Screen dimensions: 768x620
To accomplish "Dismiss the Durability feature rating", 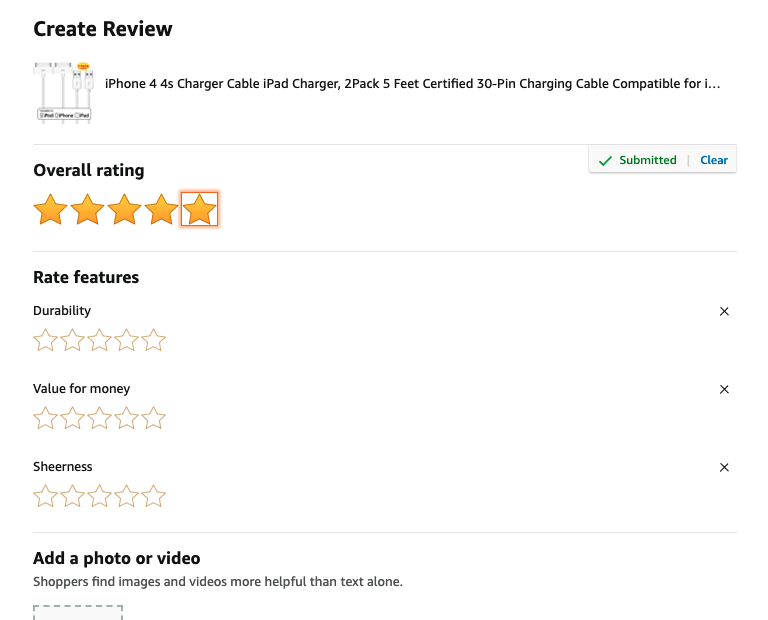I will point(725,312).
